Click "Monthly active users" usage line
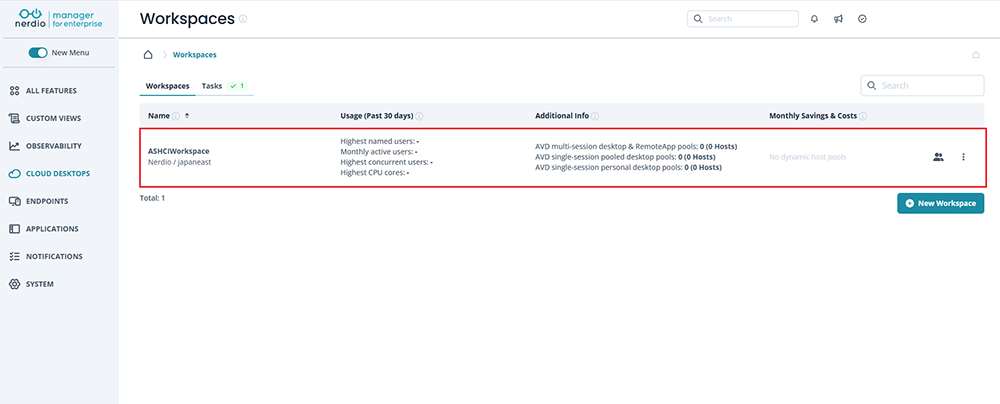Screen dimensions: 1000x404 tap(379, 152)
